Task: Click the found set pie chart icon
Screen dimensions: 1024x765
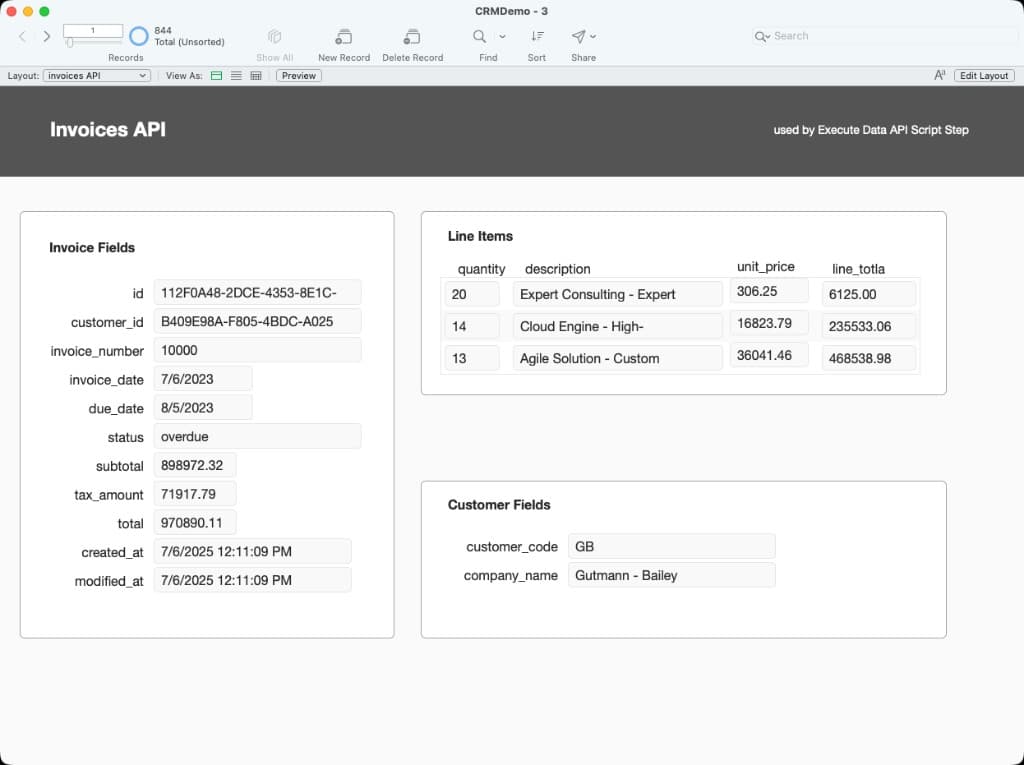Action: point(138,36)
